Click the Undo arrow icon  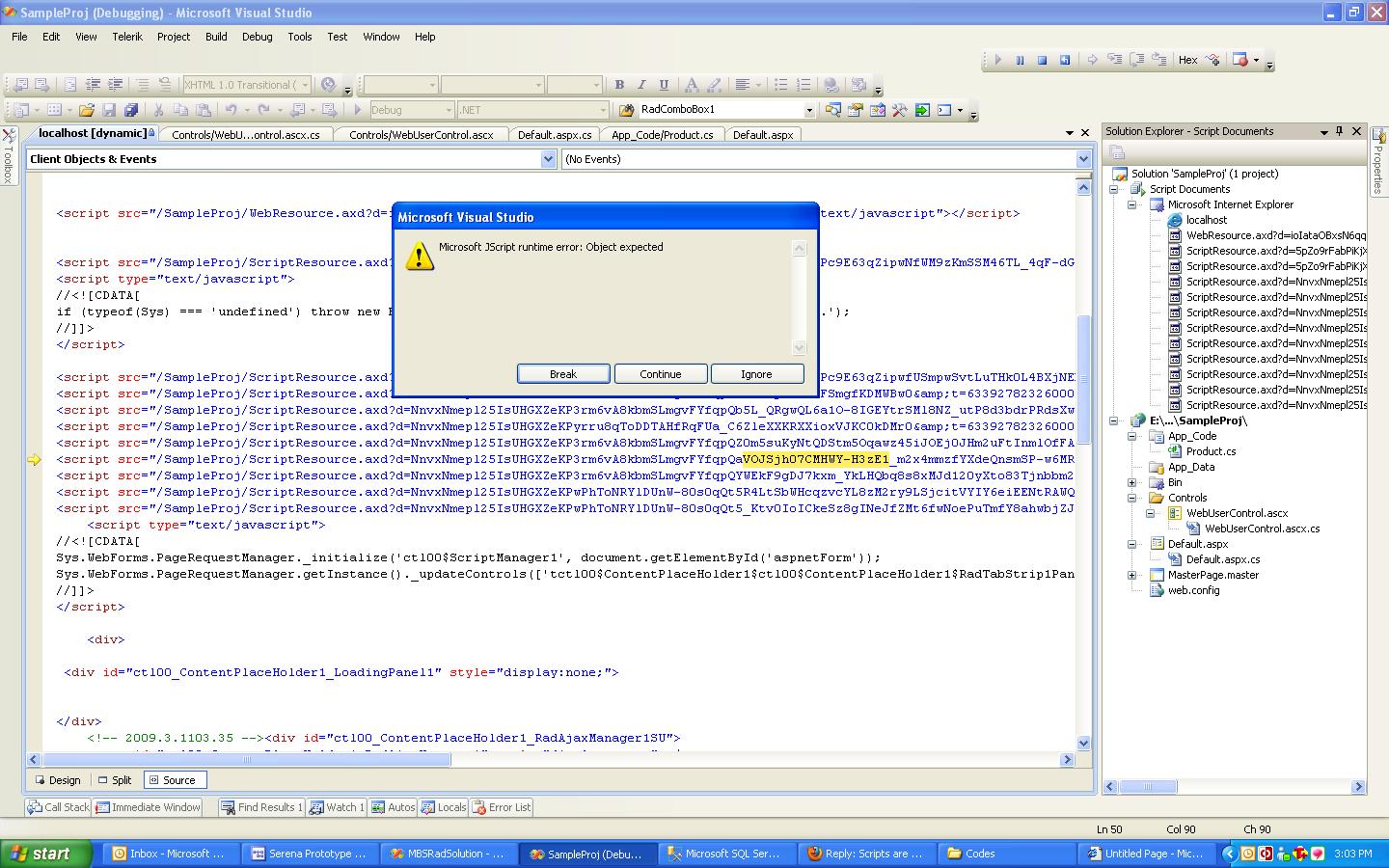231,110
